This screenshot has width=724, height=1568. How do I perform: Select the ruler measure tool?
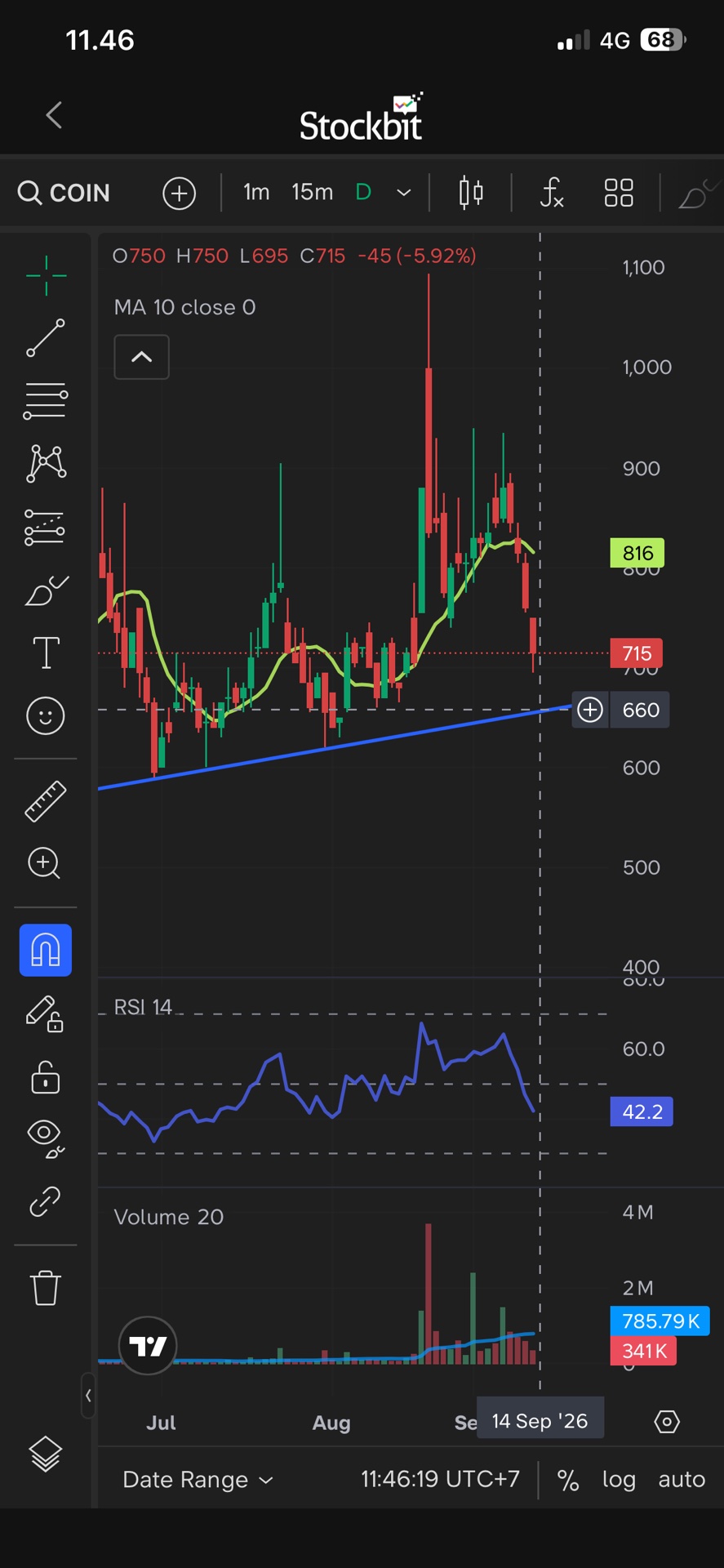point(46,800)
